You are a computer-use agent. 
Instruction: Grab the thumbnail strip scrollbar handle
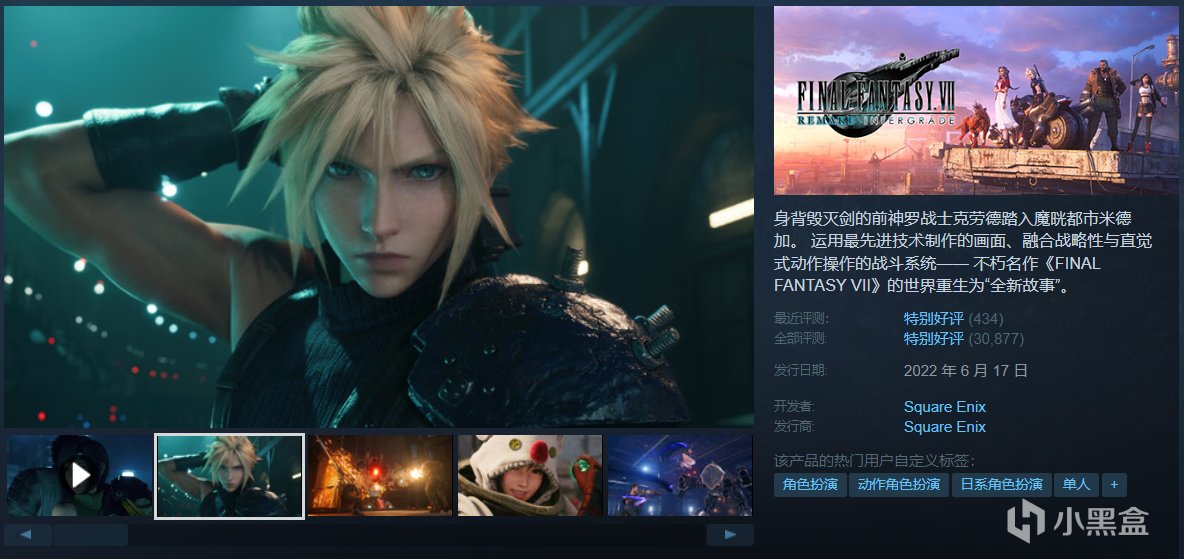click(90, 535)
